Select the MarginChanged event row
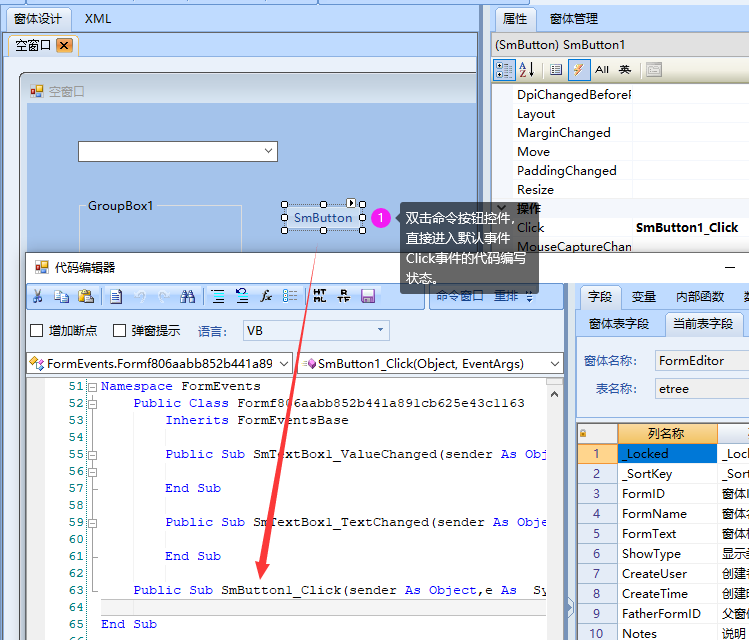Viewport: 749px width, 640px height. tap(620, 132)
